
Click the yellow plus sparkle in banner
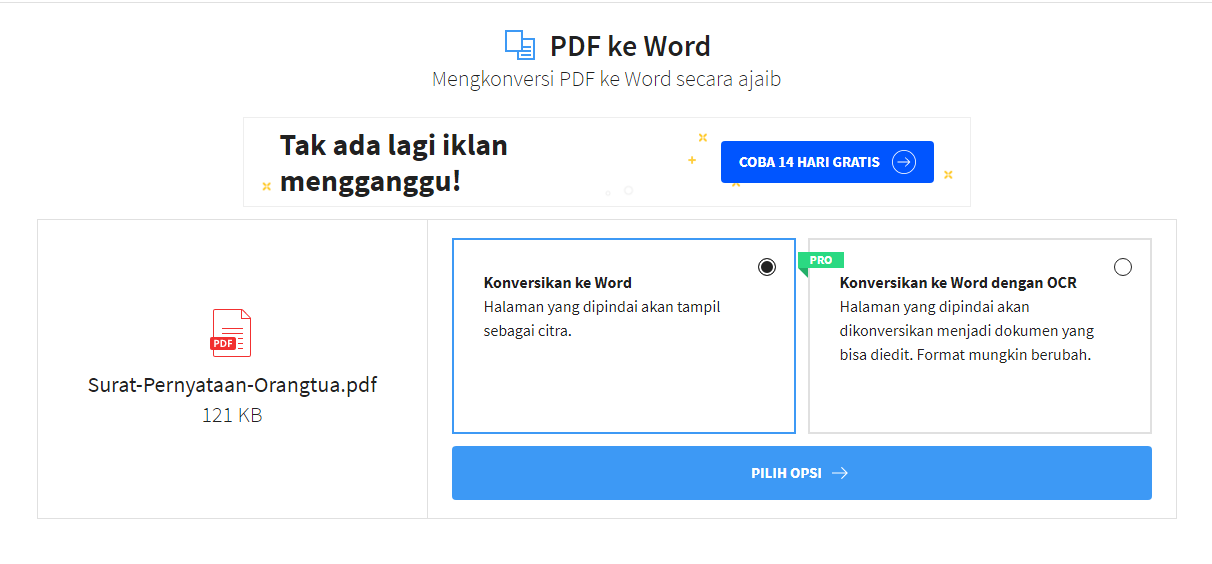pos(691,160)
